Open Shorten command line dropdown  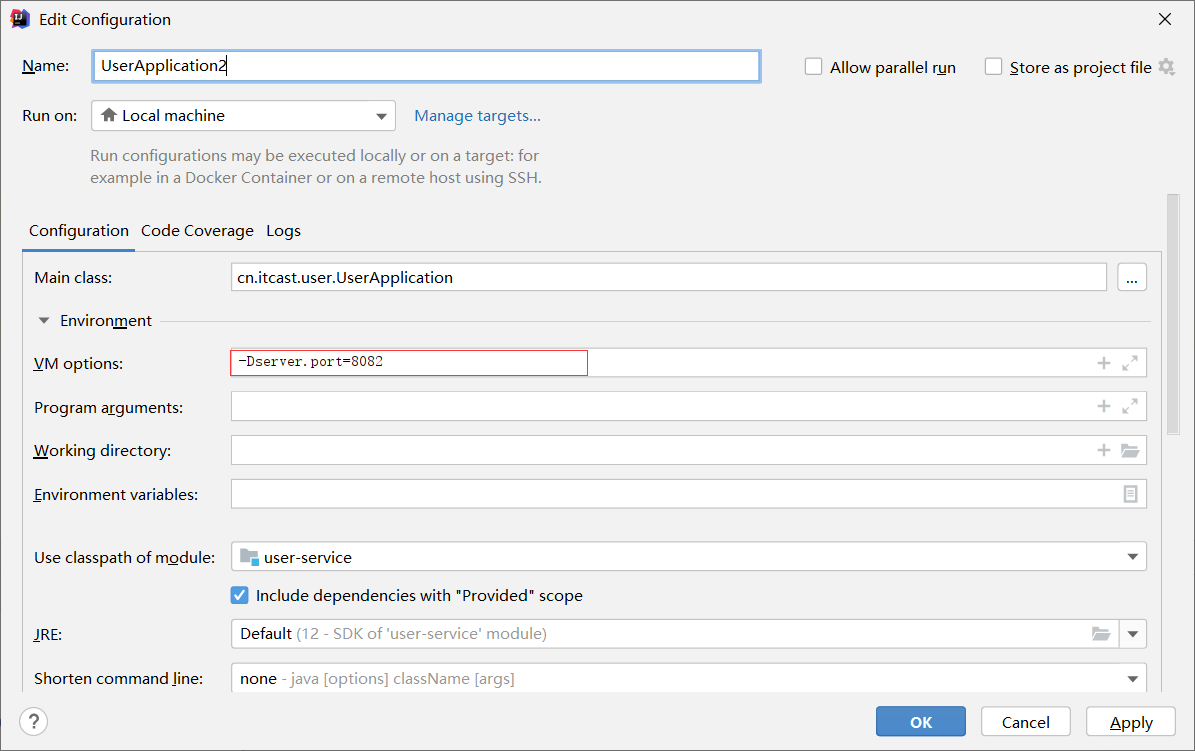(x=689, y=678)
